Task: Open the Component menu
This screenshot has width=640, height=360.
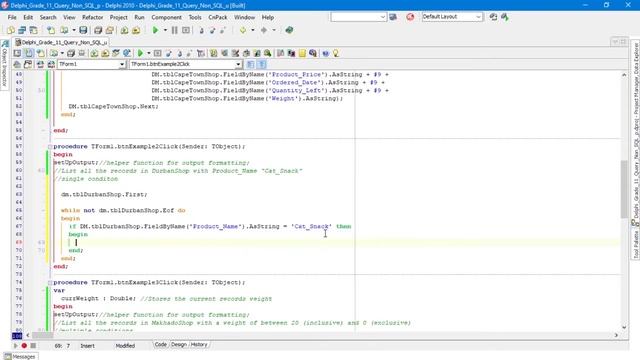Action: (x=166, y=17)
